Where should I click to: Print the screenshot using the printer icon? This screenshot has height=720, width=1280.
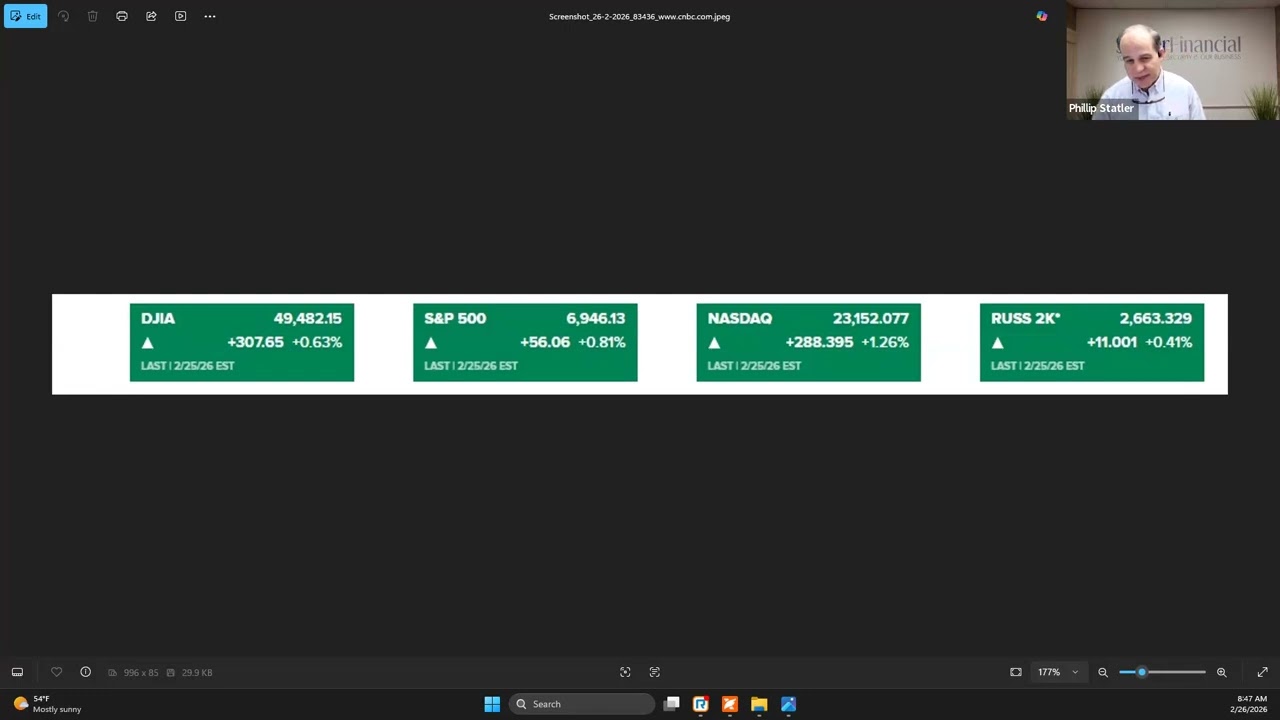[122, 16]
